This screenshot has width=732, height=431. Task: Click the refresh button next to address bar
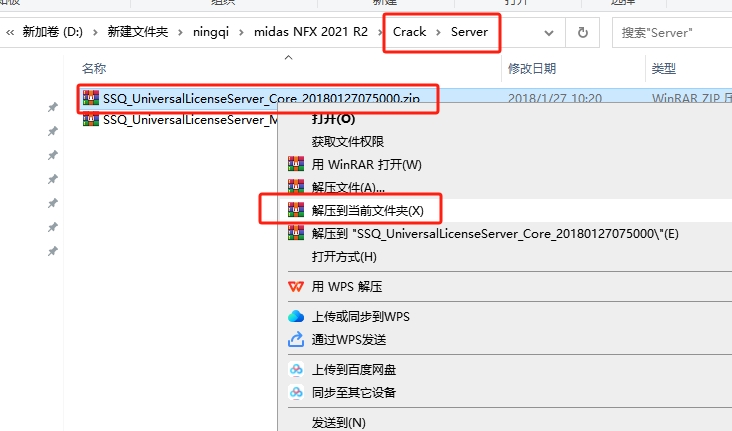pos(583,33)
